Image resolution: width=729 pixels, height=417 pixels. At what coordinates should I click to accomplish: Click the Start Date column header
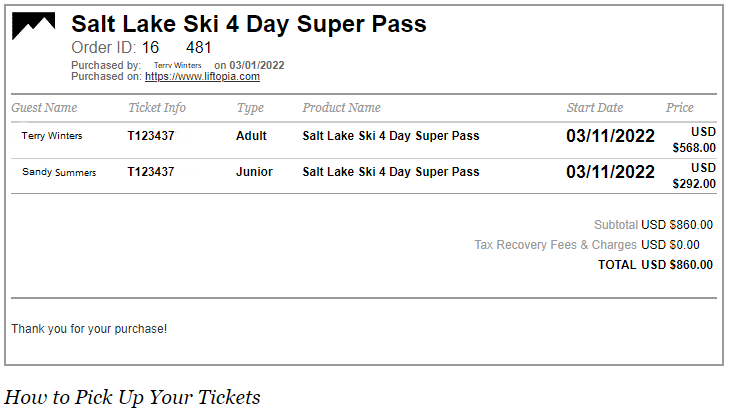point(594,108)
